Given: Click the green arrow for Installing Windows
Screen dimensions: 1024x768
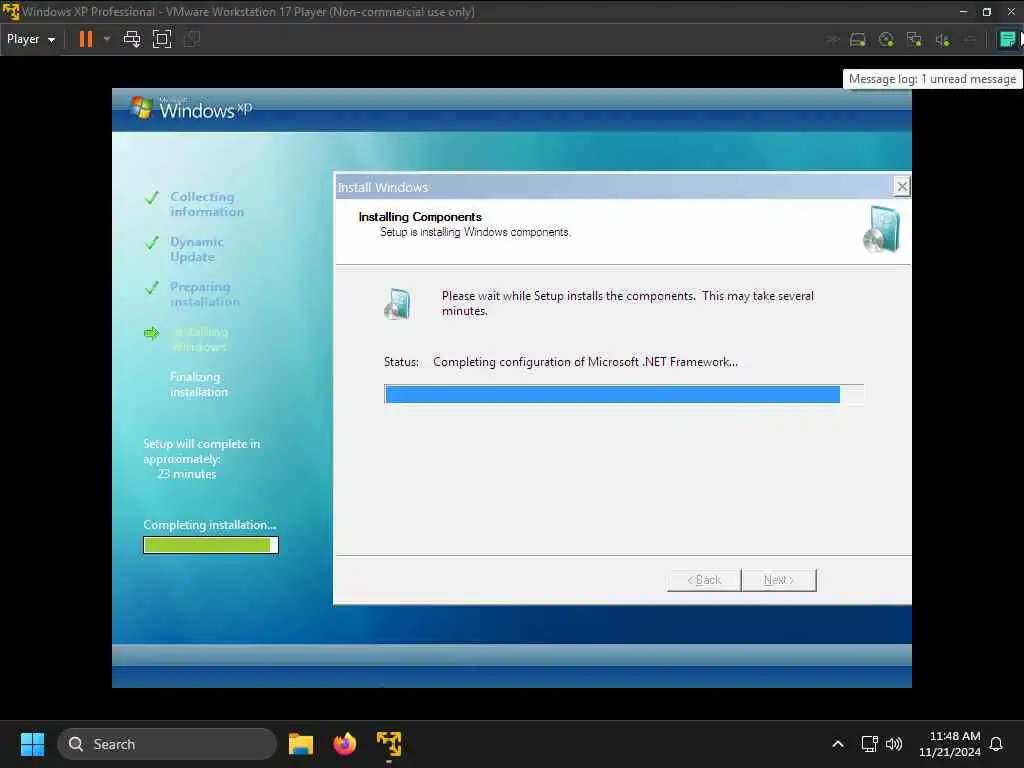Looking at the screenshot, I should point(152,334).
